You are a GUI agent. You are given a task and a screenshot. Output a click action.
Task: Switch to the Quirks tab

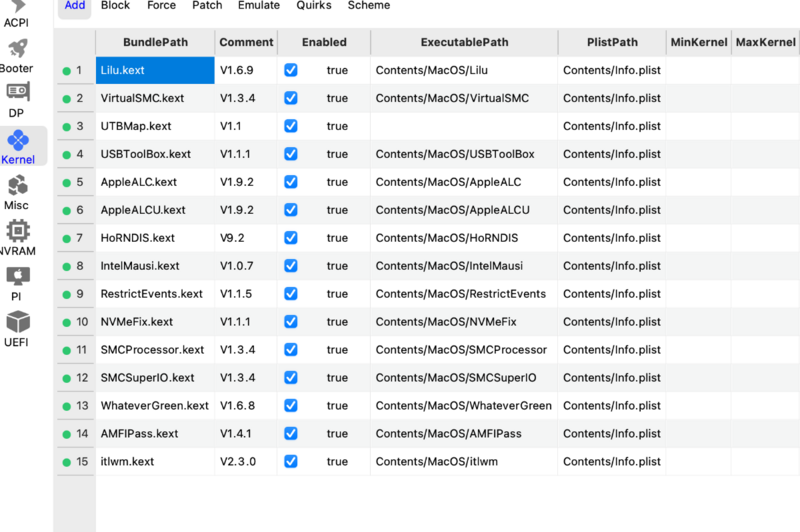(314, 6)
